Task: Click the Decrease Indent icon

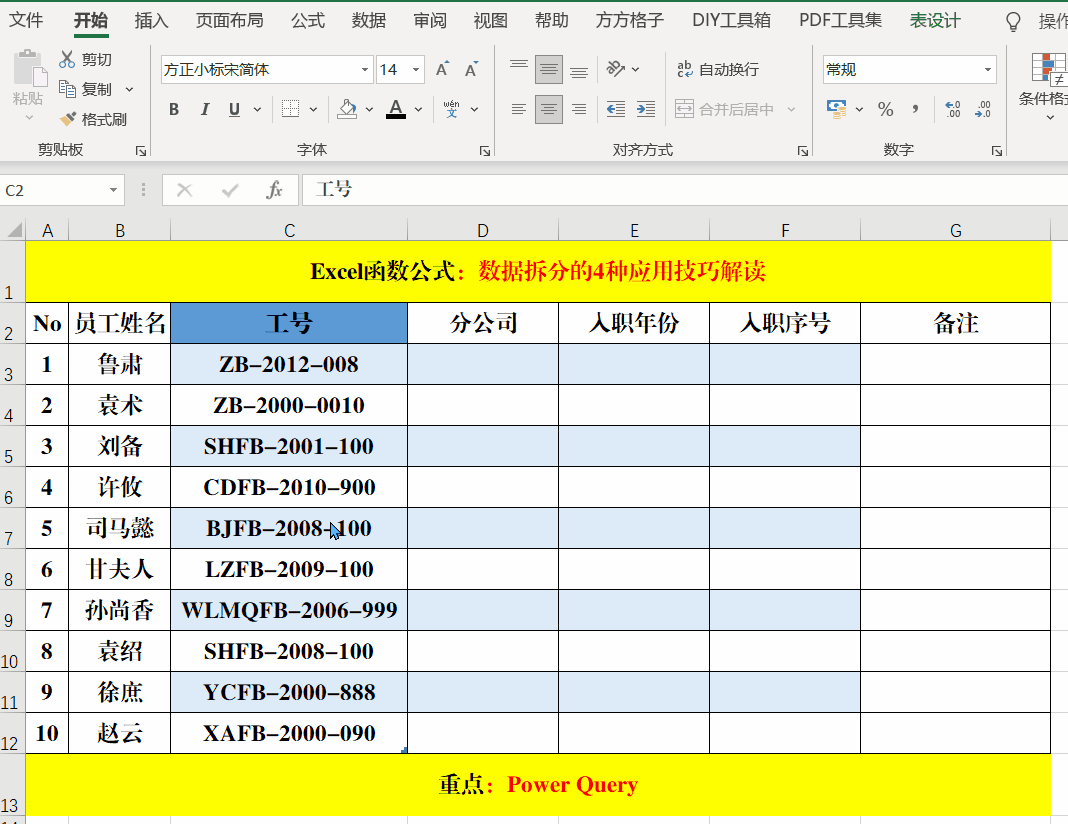Action: (616, 109)
